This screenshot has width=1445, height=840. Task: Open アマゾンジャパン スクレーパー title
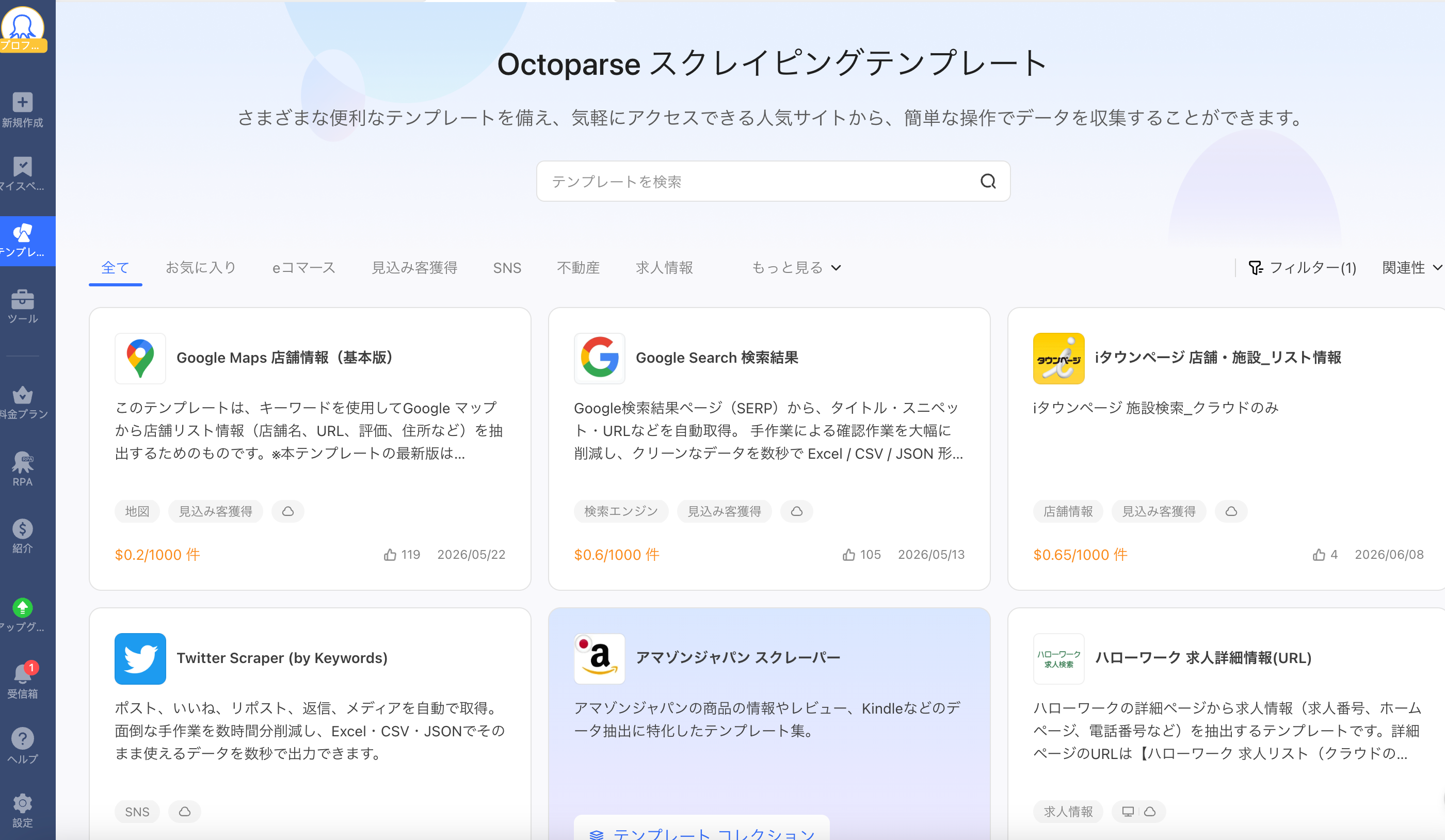click(738, 658)
